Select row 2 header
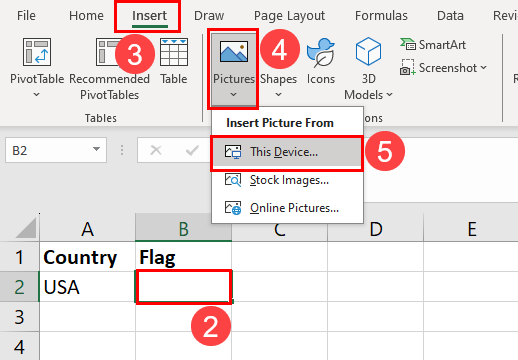The width and height of the screenshot is (518, 360). pyautogui.click(x=19, y=287)
